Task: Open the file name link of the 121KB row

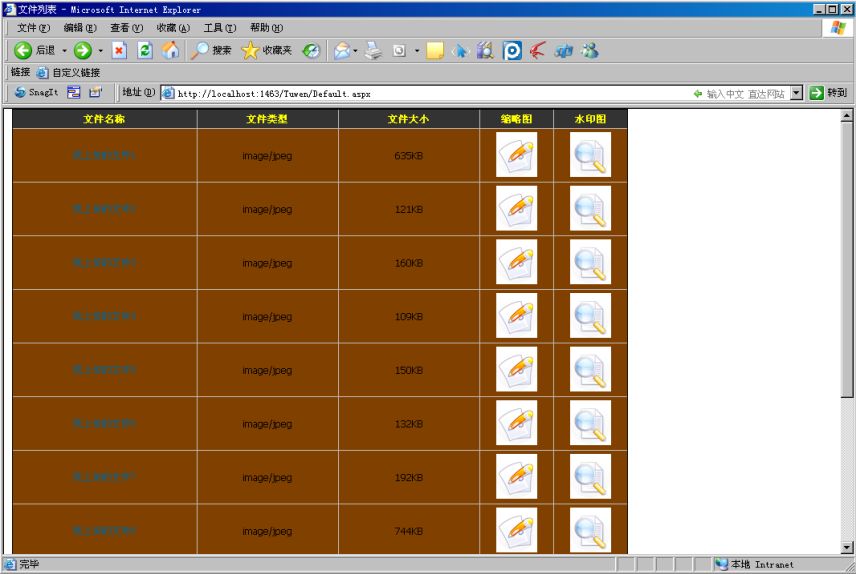Action: point(104,209)
